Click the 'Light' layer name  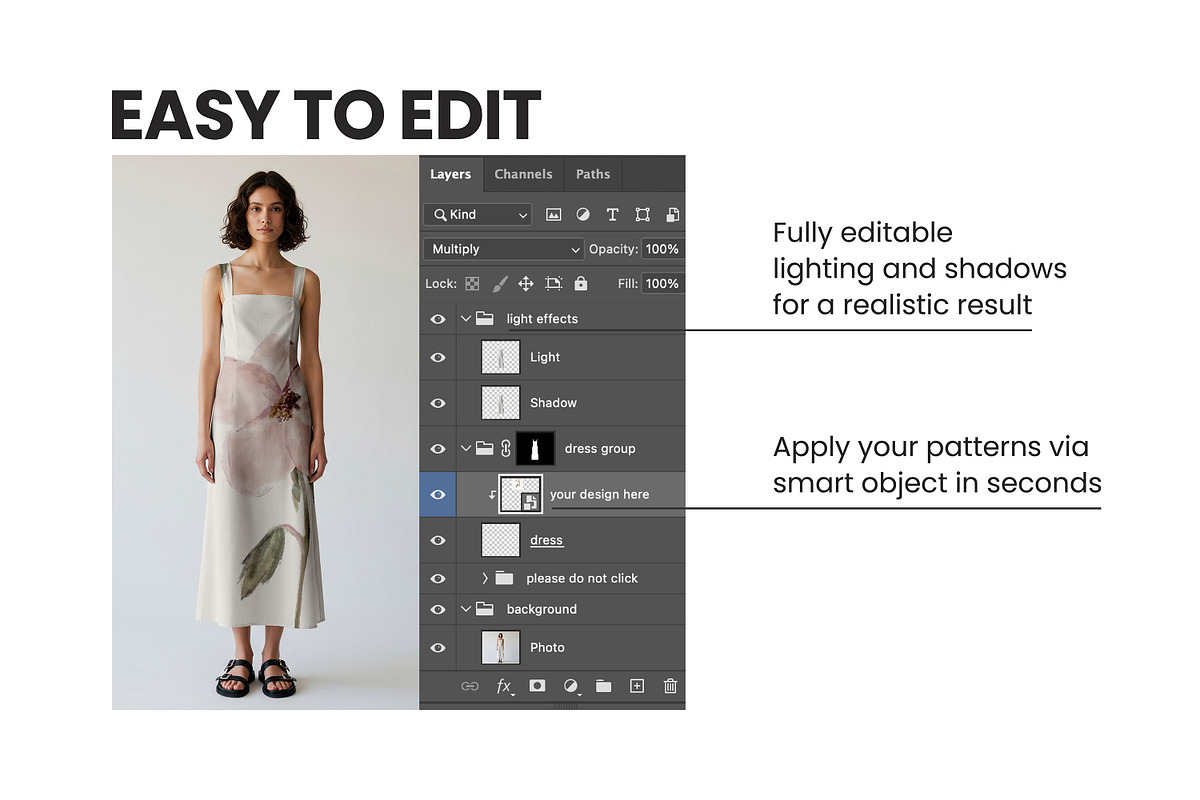pos(545,357)
